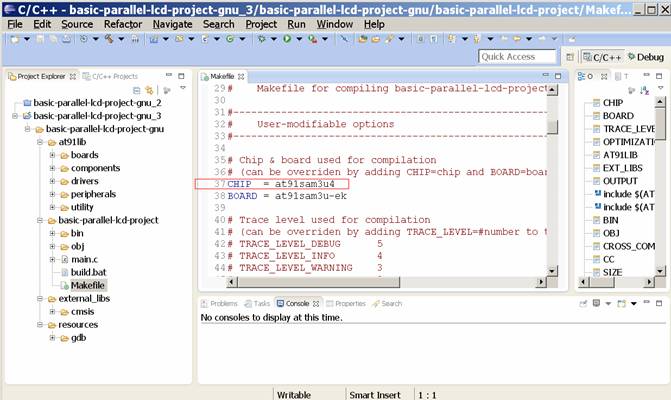Toggle Link with Editor in Project Explorer
671x400 pixels.
[149, 90]
